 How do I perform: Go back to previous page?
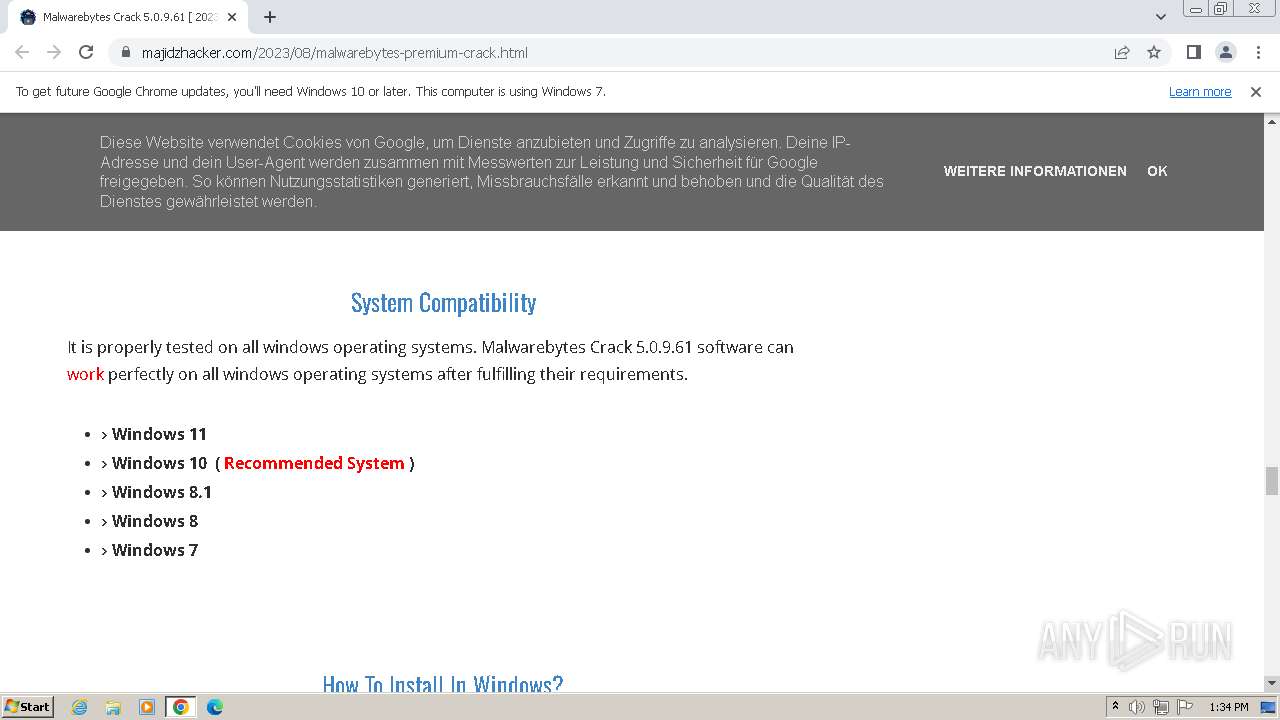coord(22,52)
